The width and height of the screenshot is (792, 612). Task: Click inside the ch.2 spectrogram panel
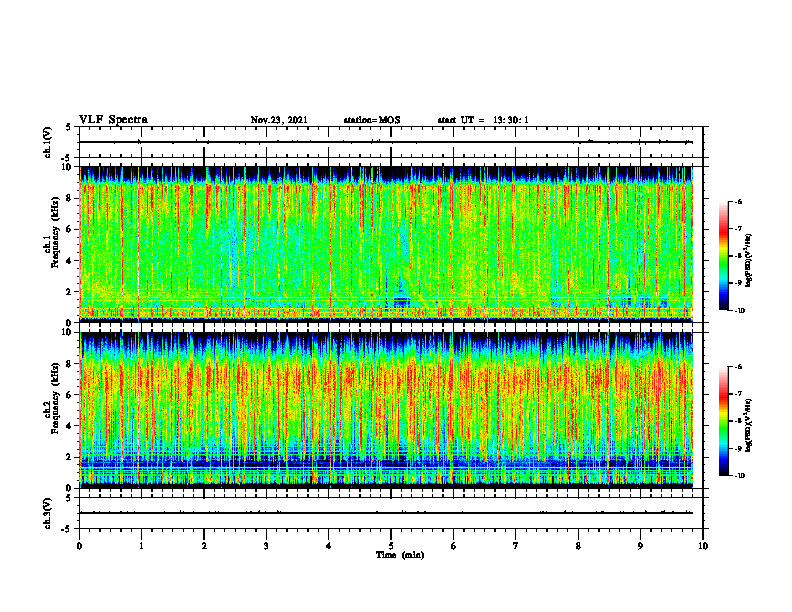click(x=386, y=410)
